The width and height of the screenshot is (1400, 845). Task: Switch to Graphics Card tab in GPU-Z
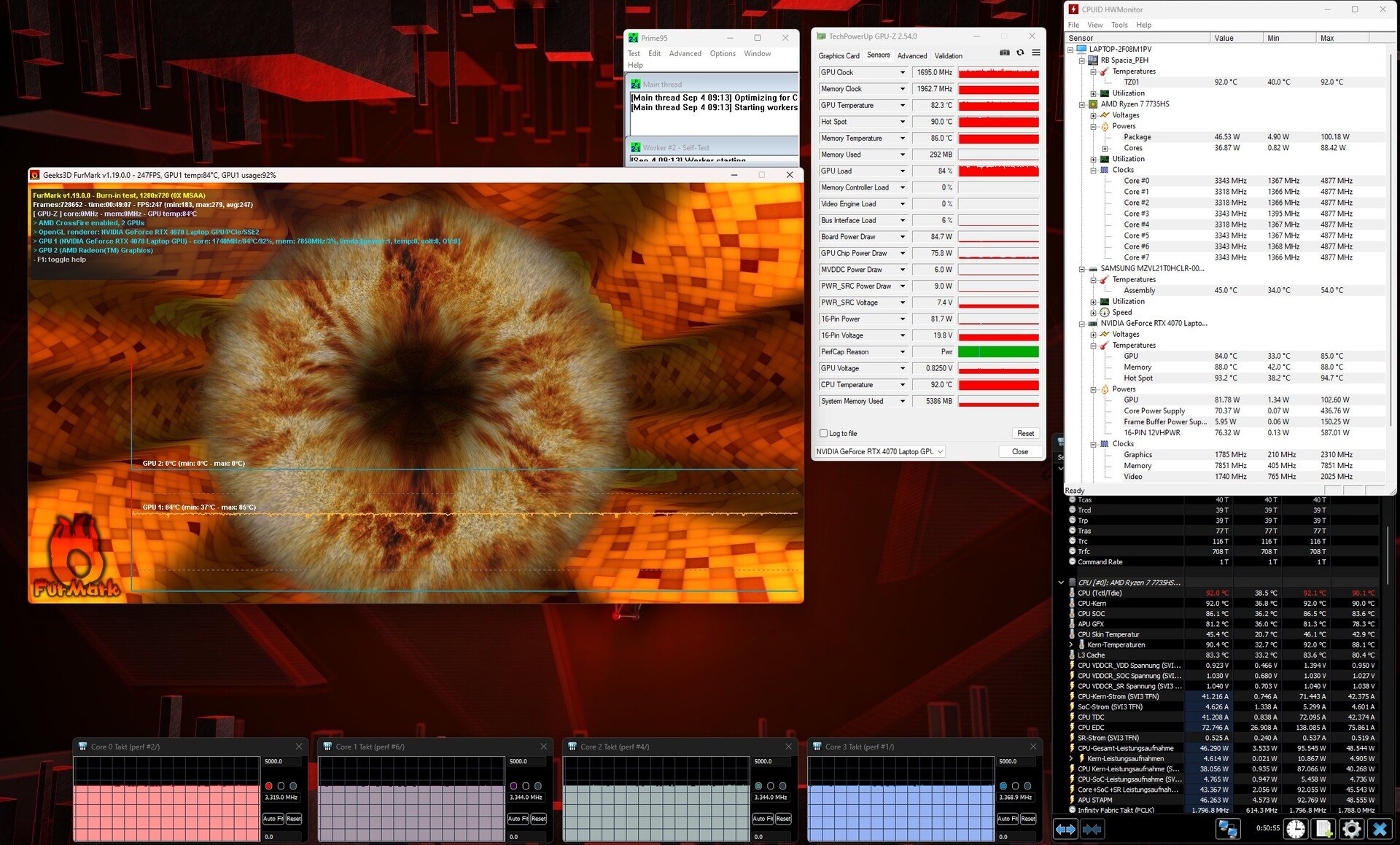(x=839, y=55)
